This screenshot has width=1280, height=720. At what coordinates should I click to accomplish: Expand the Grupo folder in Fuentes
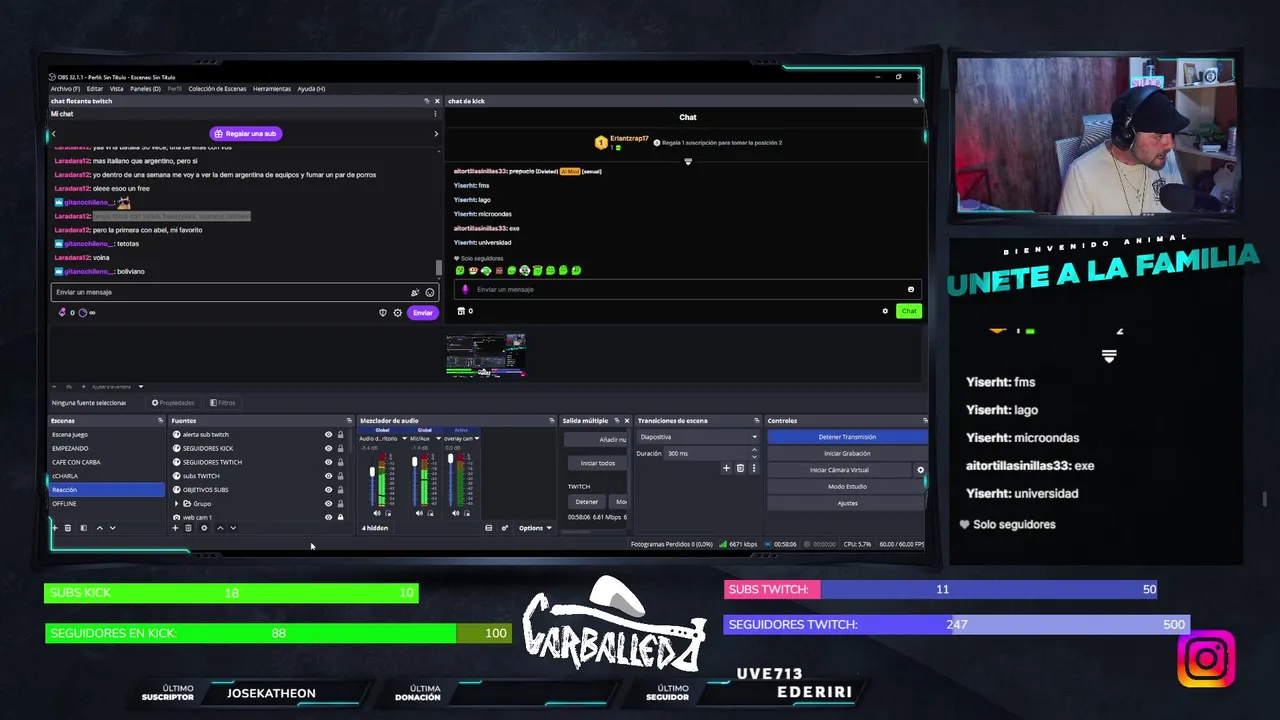pyautogui.click(x=177, y=504)
